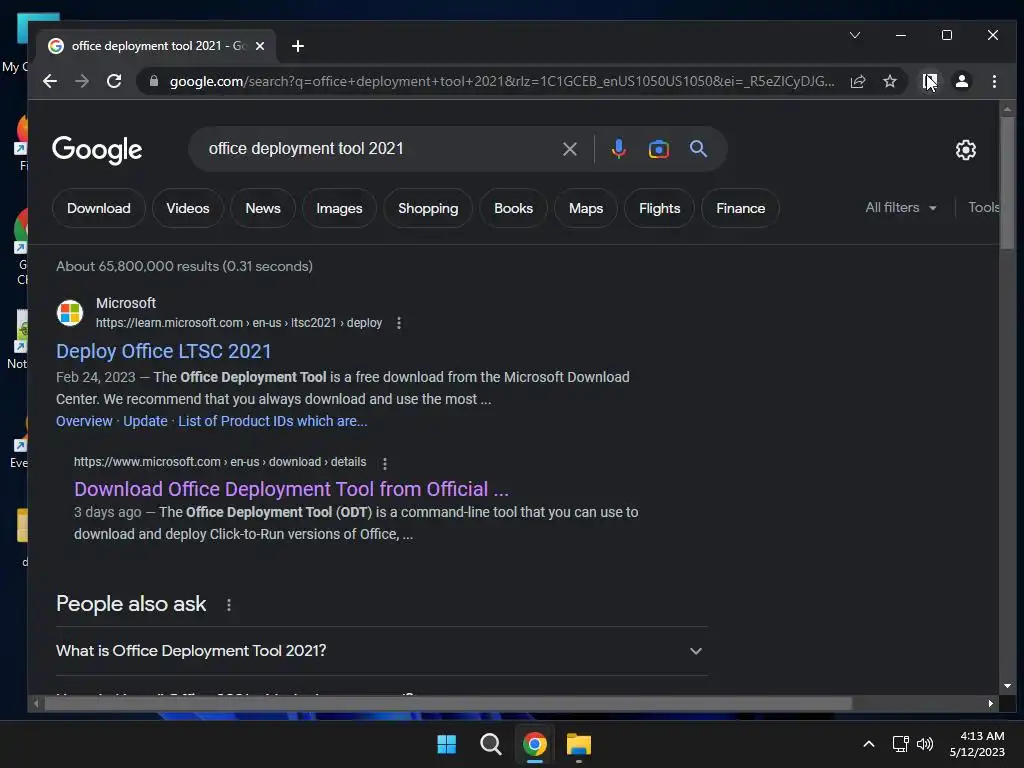Switch to Shopping results

tap(428, 208)
